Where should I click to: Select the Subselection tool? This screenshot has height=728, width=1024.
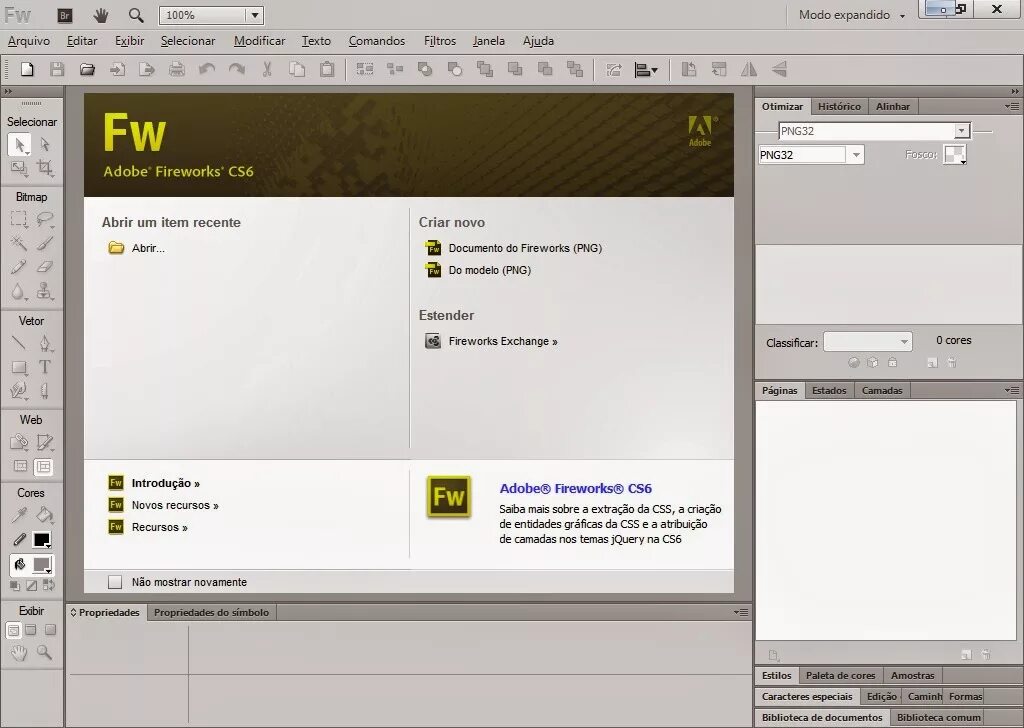point(44,144)
